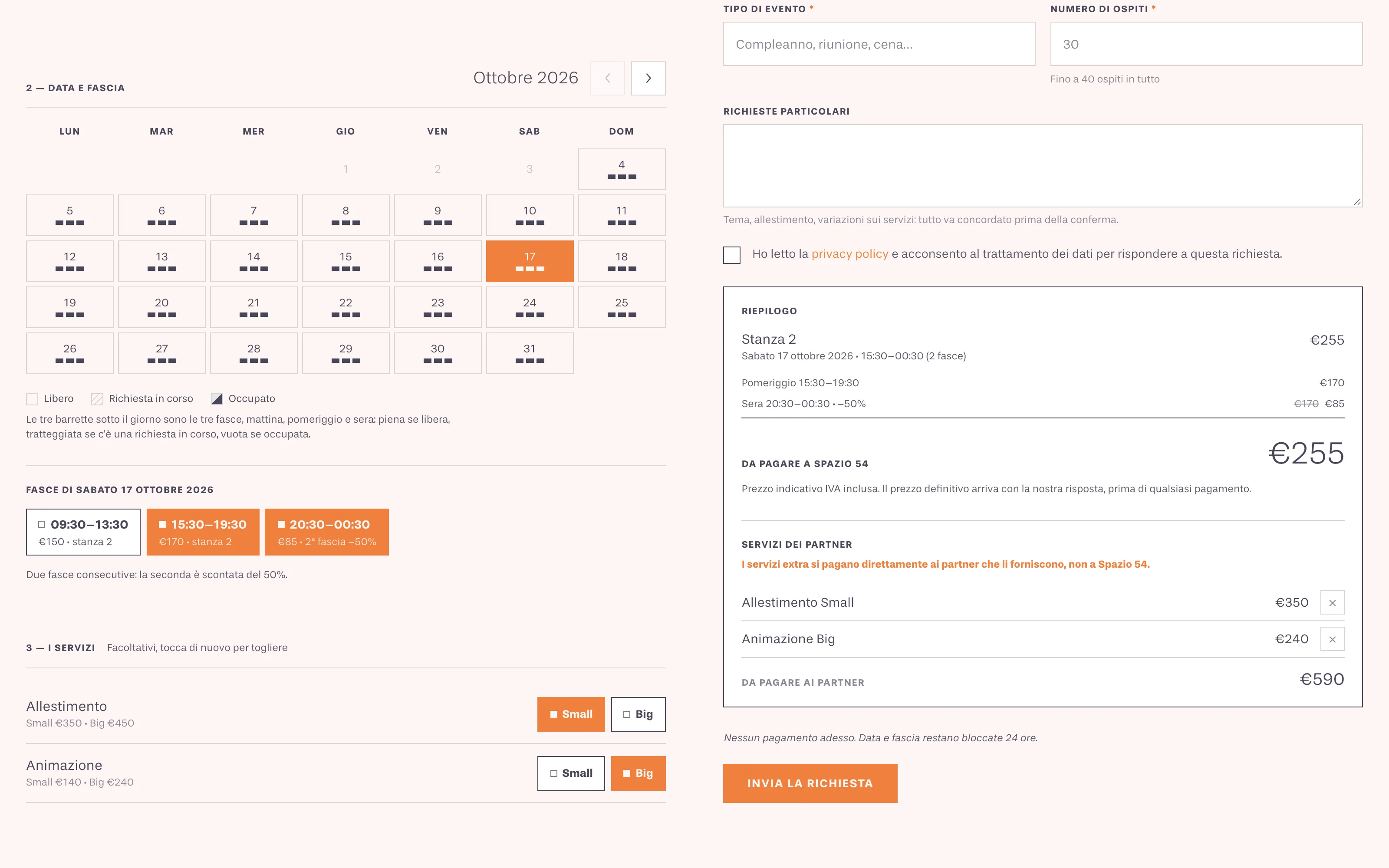Open the privacy policy link

[x=849, y=254]
